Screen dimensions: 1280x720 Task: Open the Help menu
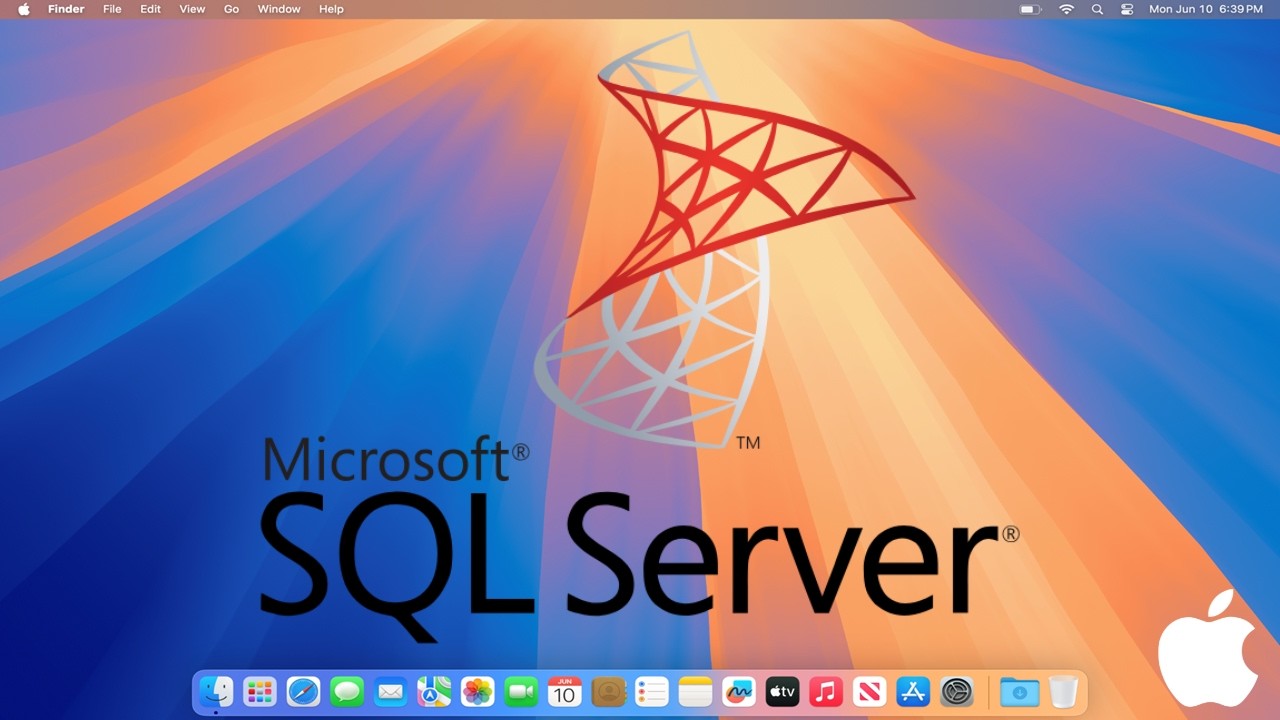point(331,9)
